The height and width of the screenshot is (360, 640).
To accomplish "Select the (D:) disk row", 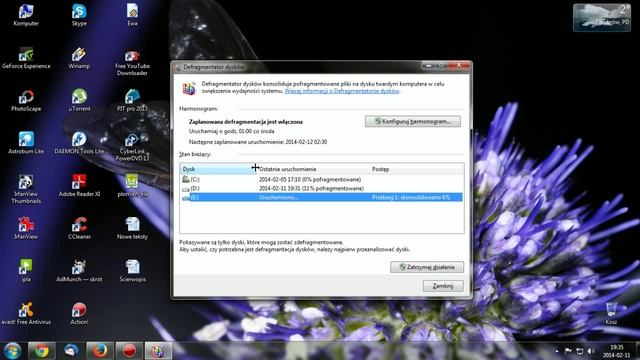I will [322, 188].
